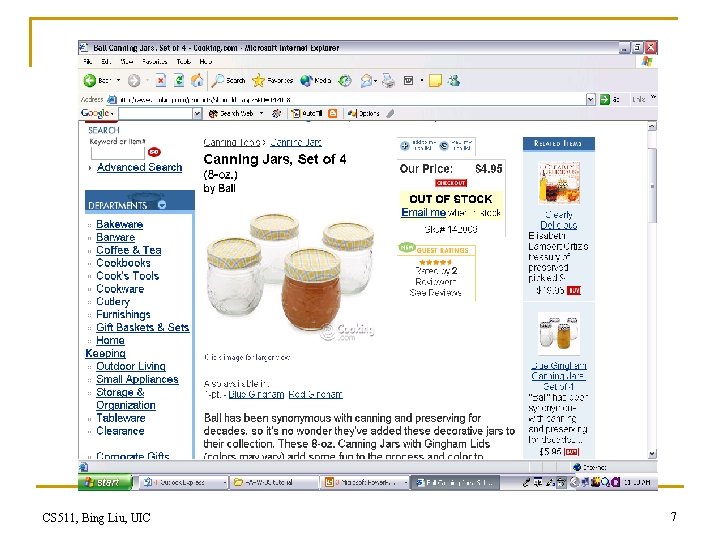720x540 pixels.
Task: Click the Canning Jars breadcrumb link
Action: point(295,142)
